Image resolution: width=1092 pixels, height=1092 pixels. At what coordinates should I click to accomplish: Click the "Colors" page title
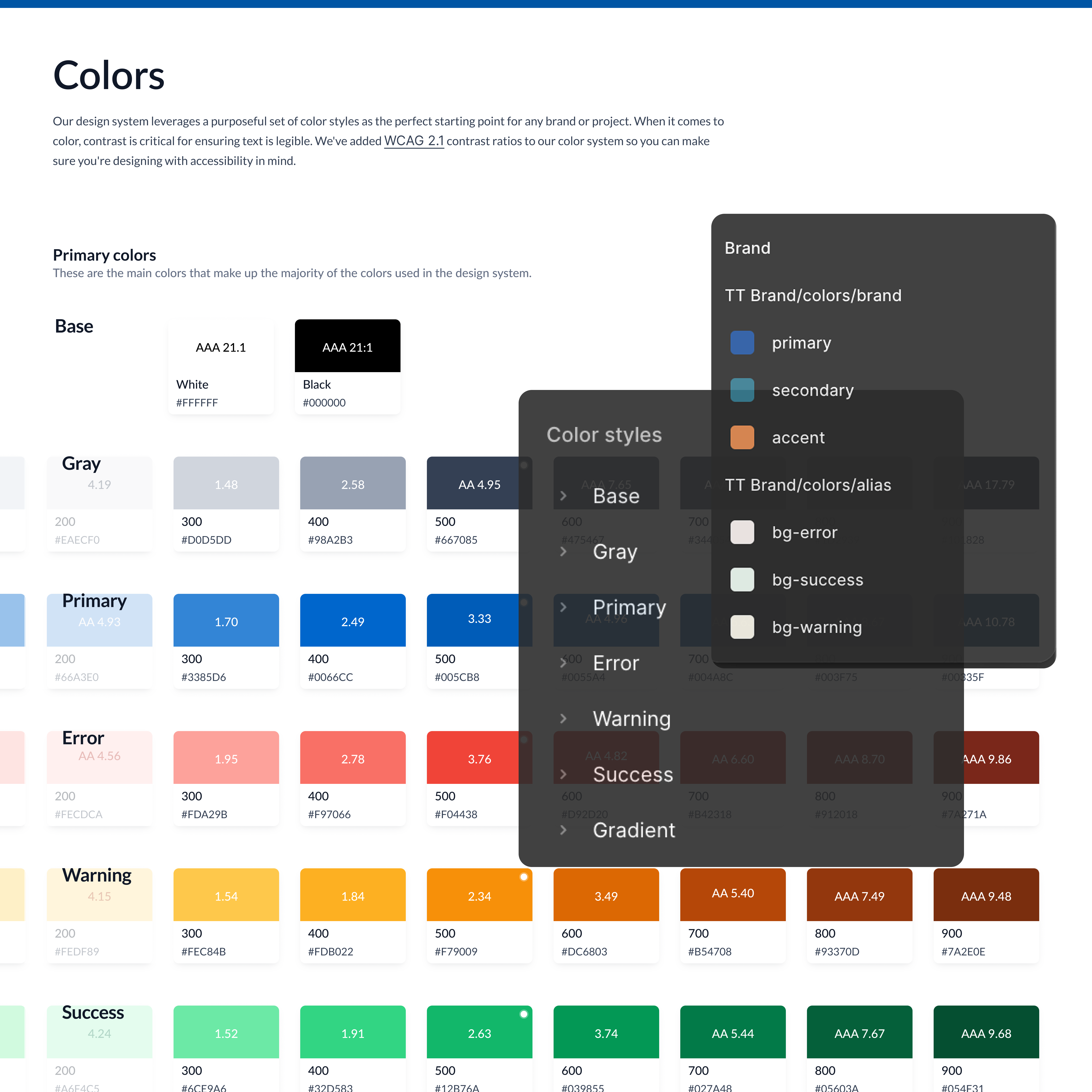click(x=109, y=76)
